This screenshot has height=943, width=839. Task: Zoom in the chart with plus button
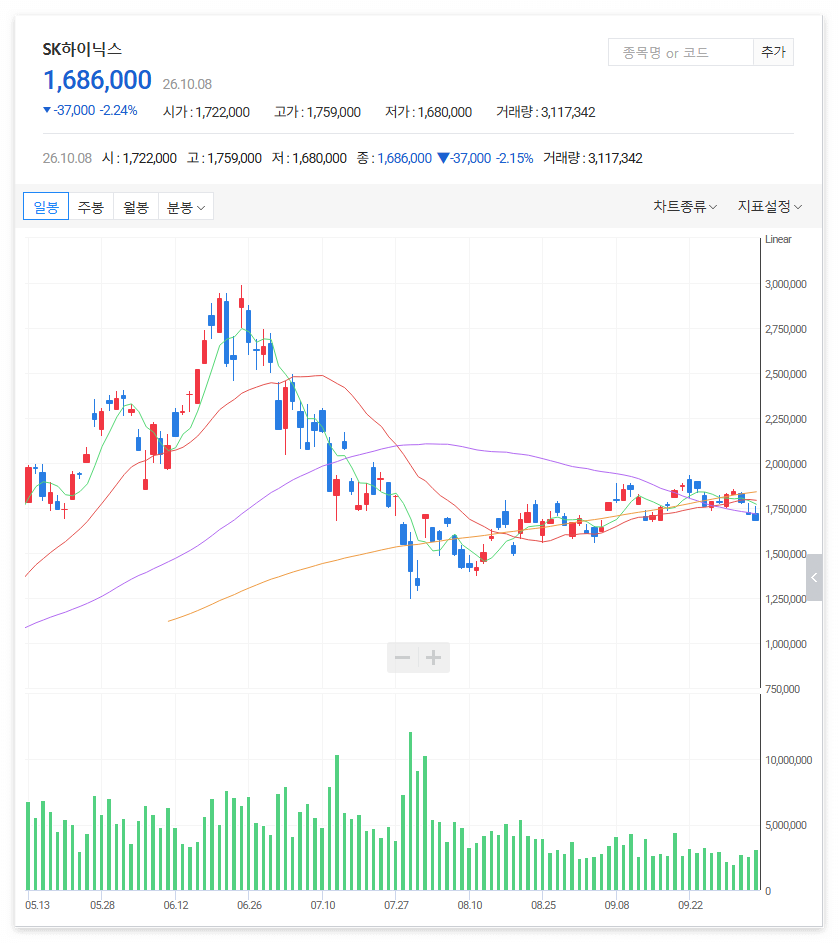434,657
